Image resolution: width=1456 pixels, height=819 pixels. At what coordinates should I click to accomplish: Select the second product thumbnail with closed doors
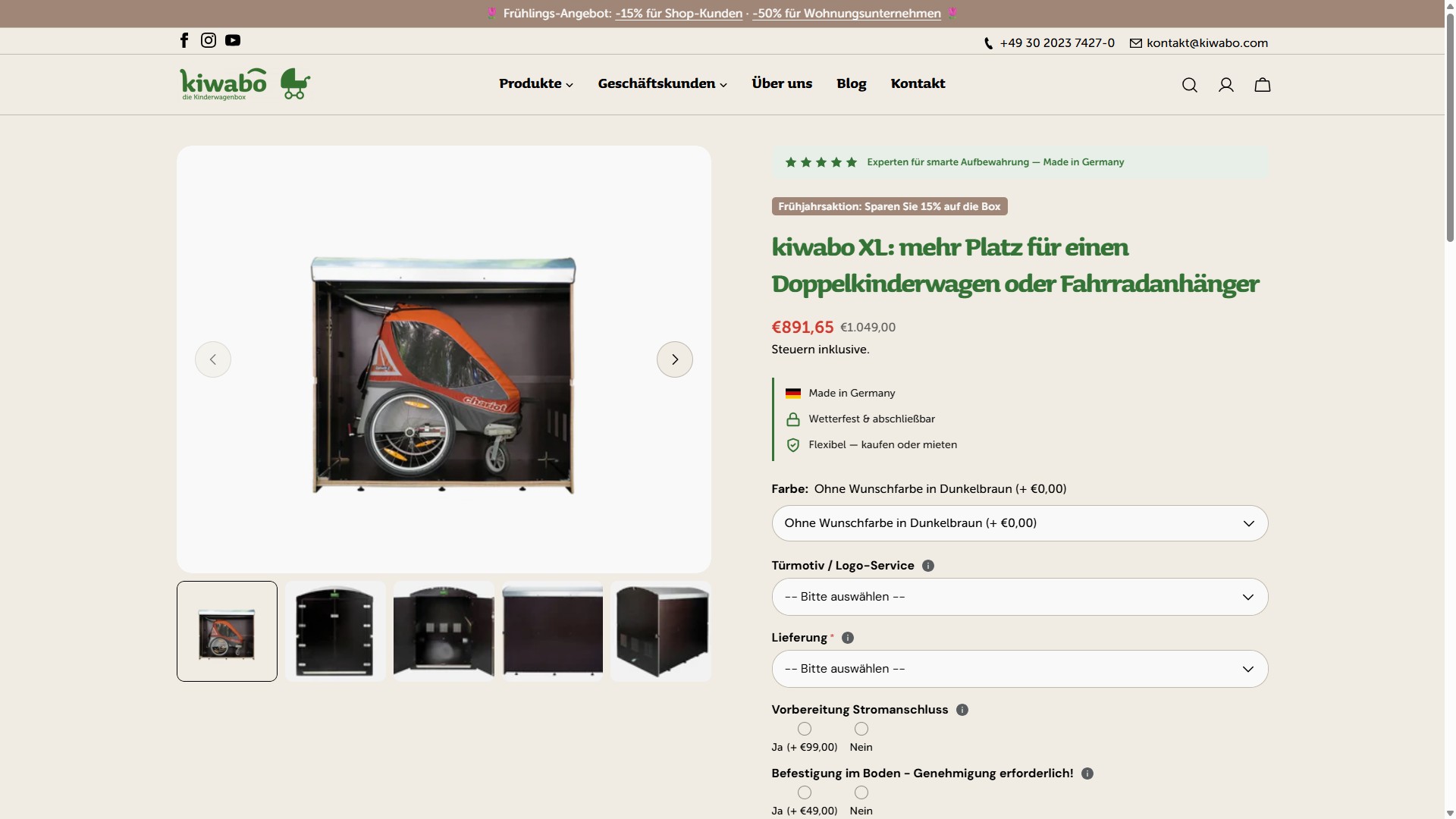(x=335, y=631)
